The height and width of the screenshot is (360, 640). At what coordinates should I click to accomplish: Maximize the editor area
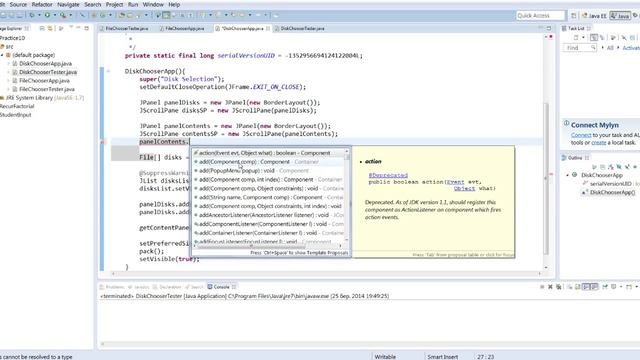[x=549, y=28]
